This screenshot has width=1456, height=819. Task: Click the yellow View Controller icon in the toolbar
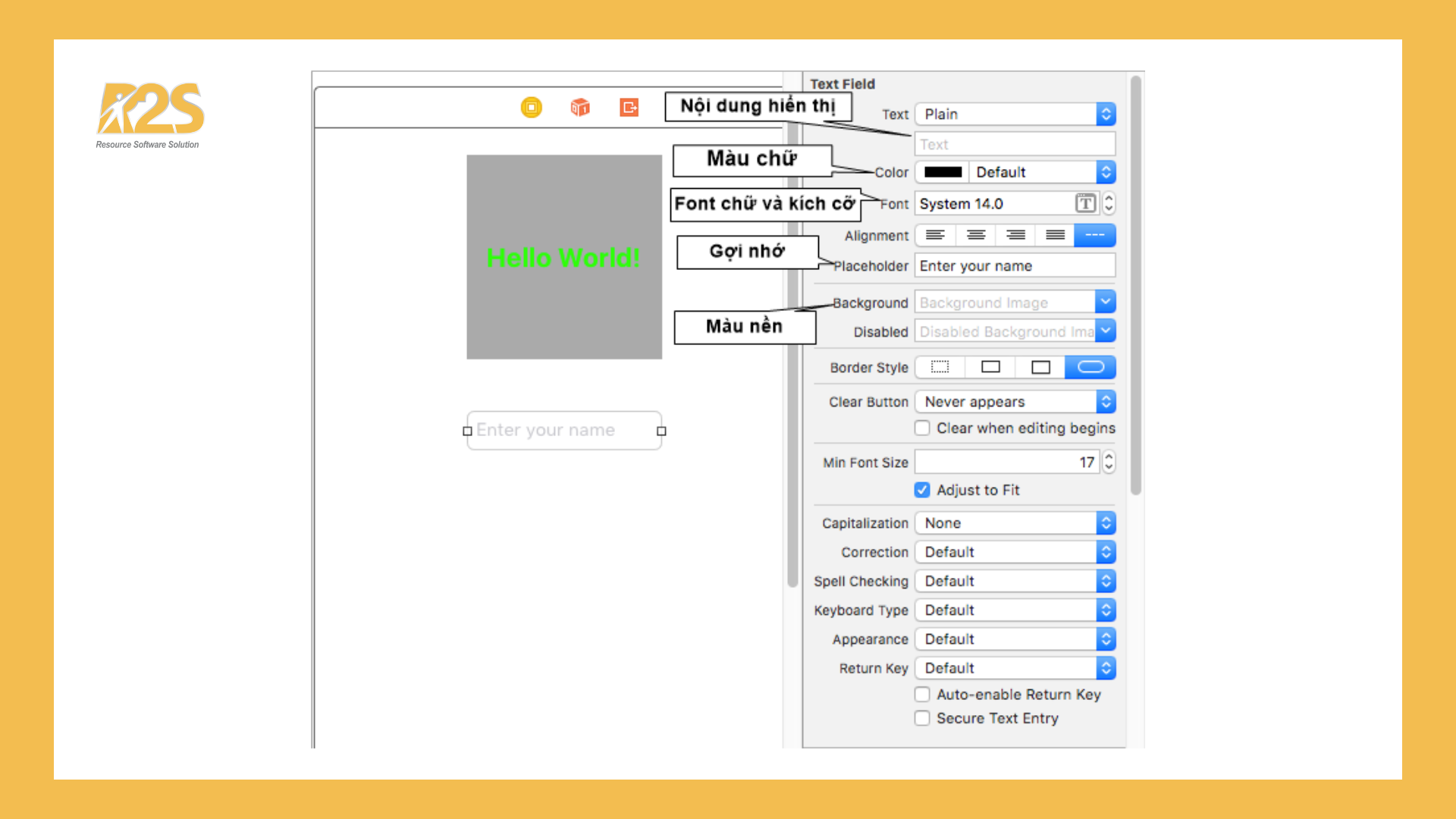click(x=532, y=108)
